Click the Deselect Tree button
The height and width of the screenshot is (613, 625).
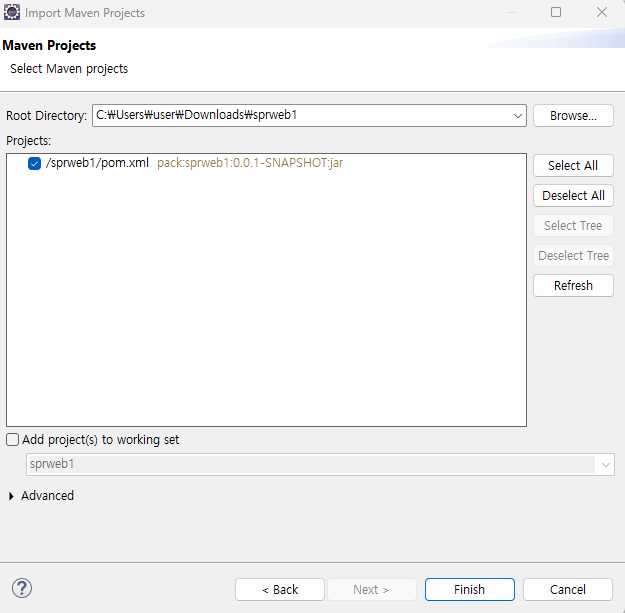573,255
